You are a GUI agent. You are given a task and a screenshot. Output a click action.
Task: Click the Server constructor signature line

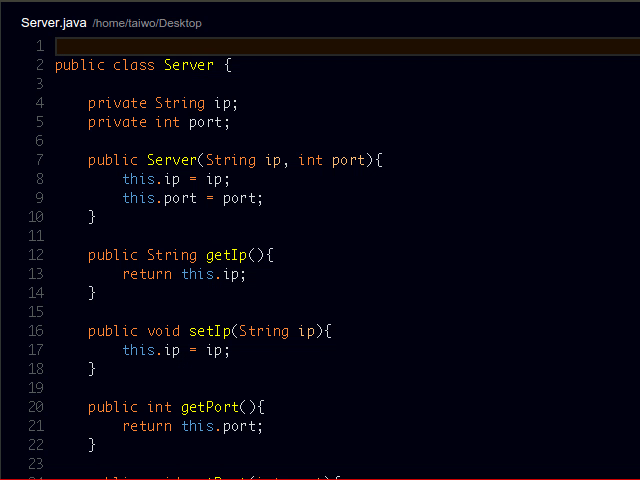coord(235,160)
